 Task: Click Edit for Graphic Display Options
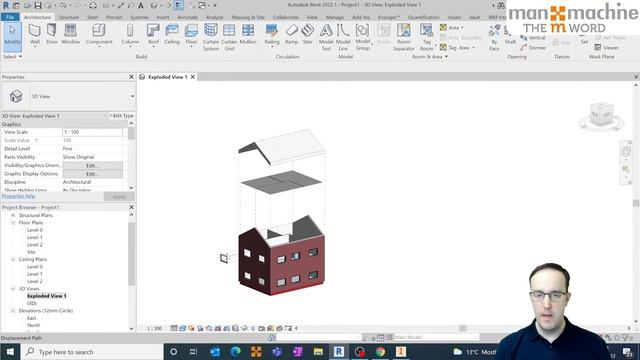(92, 174)
